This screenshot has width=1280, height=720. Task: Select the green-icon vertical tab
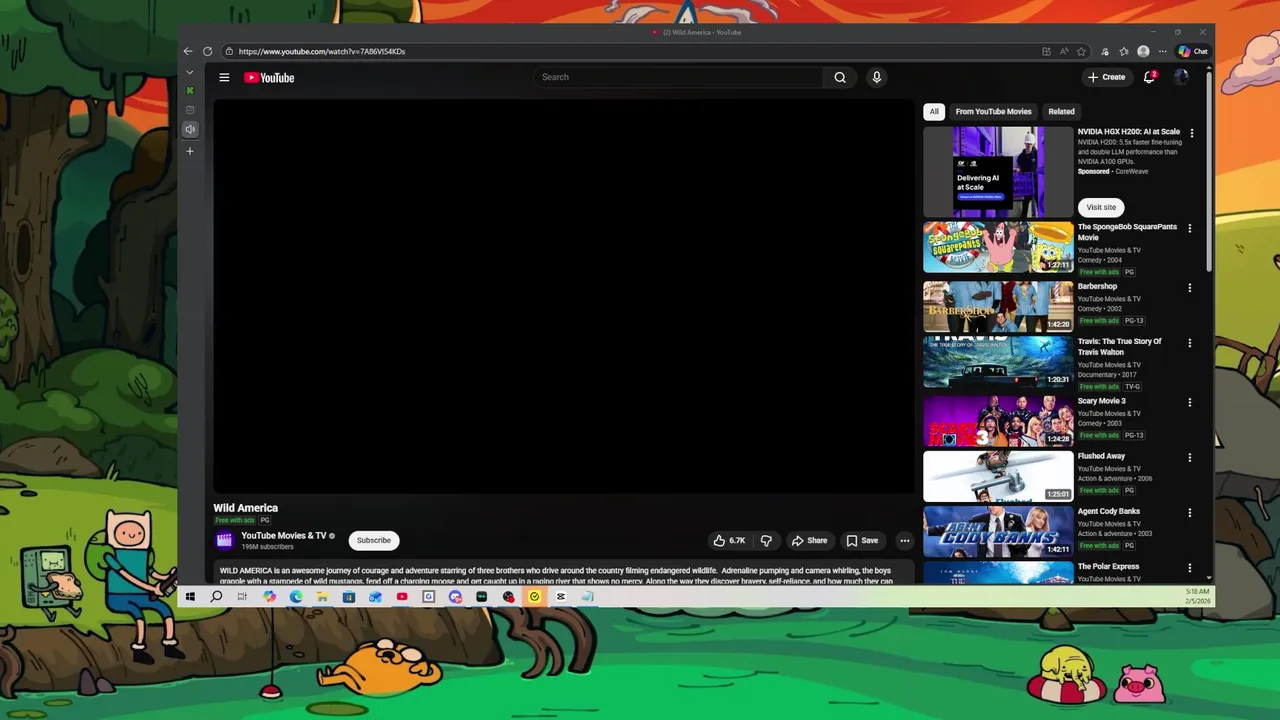click(190, 91)
